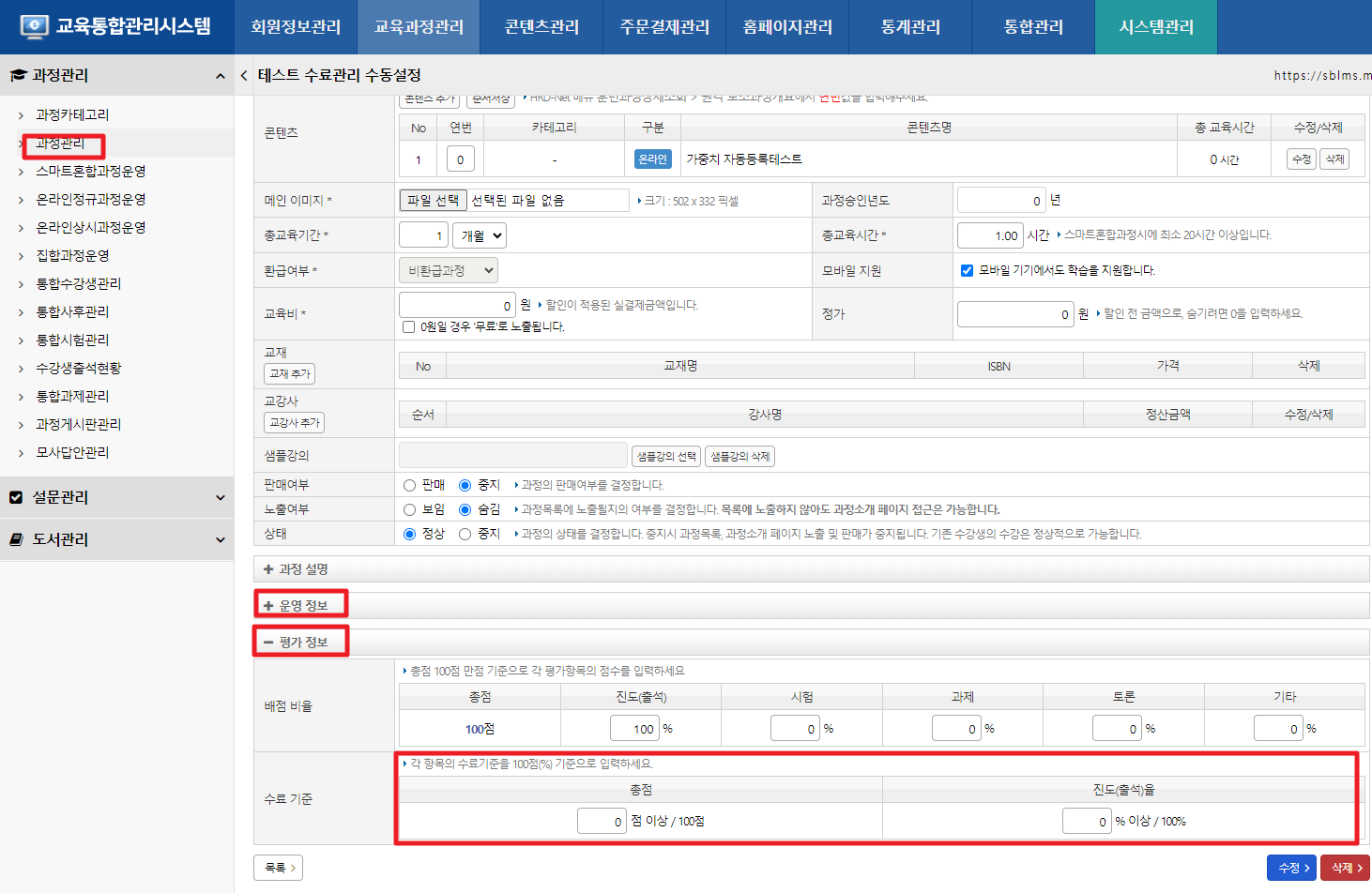The width and height of the screenshot is (1372, 893).
Task: Click the 설문관리 checkmark icon
Action: (16, 497)
